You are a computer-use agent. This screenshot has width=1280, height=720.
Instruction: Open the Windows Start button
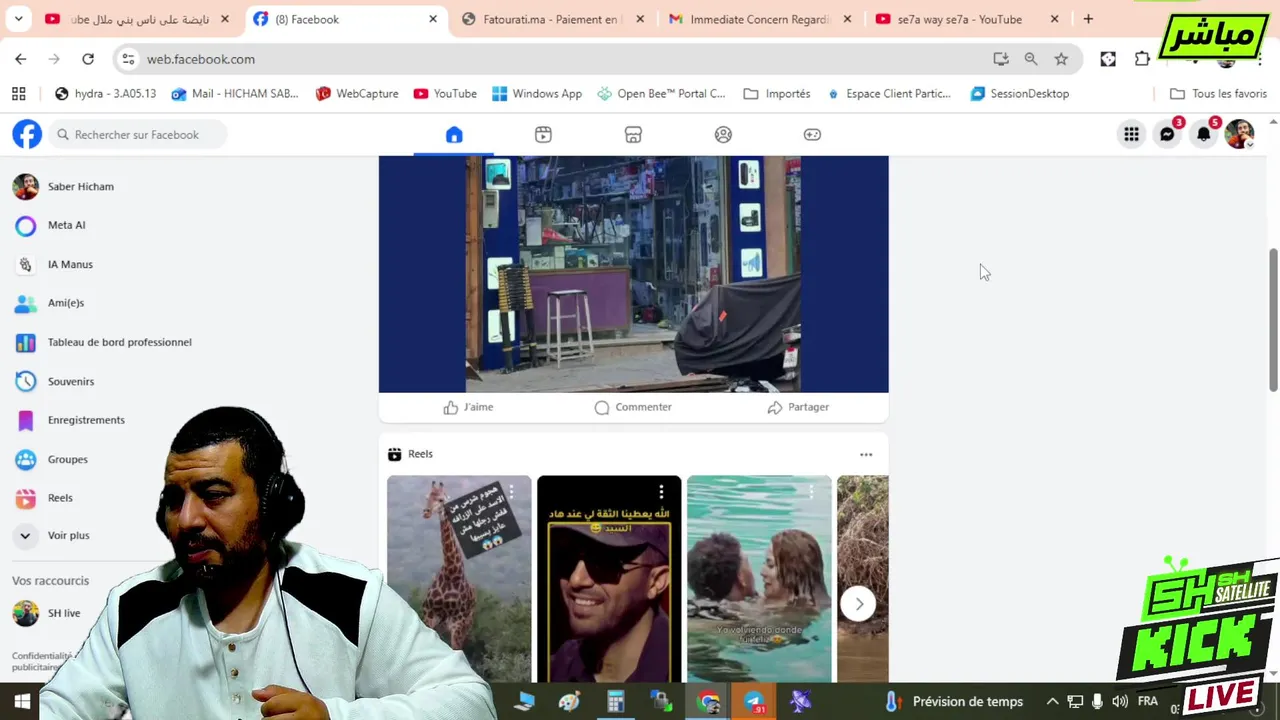(22, 701)
